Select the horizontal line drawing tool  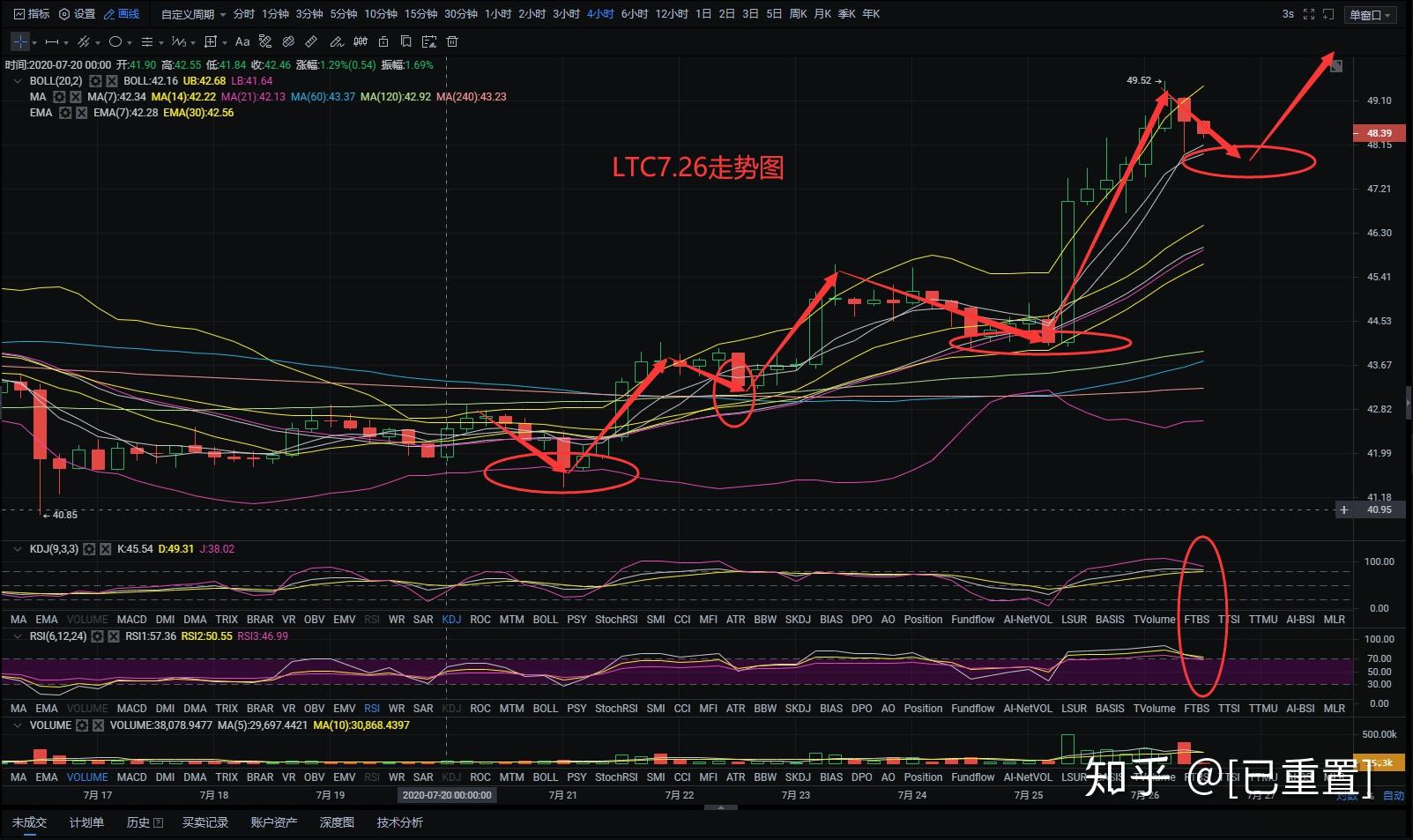point(52,41)
